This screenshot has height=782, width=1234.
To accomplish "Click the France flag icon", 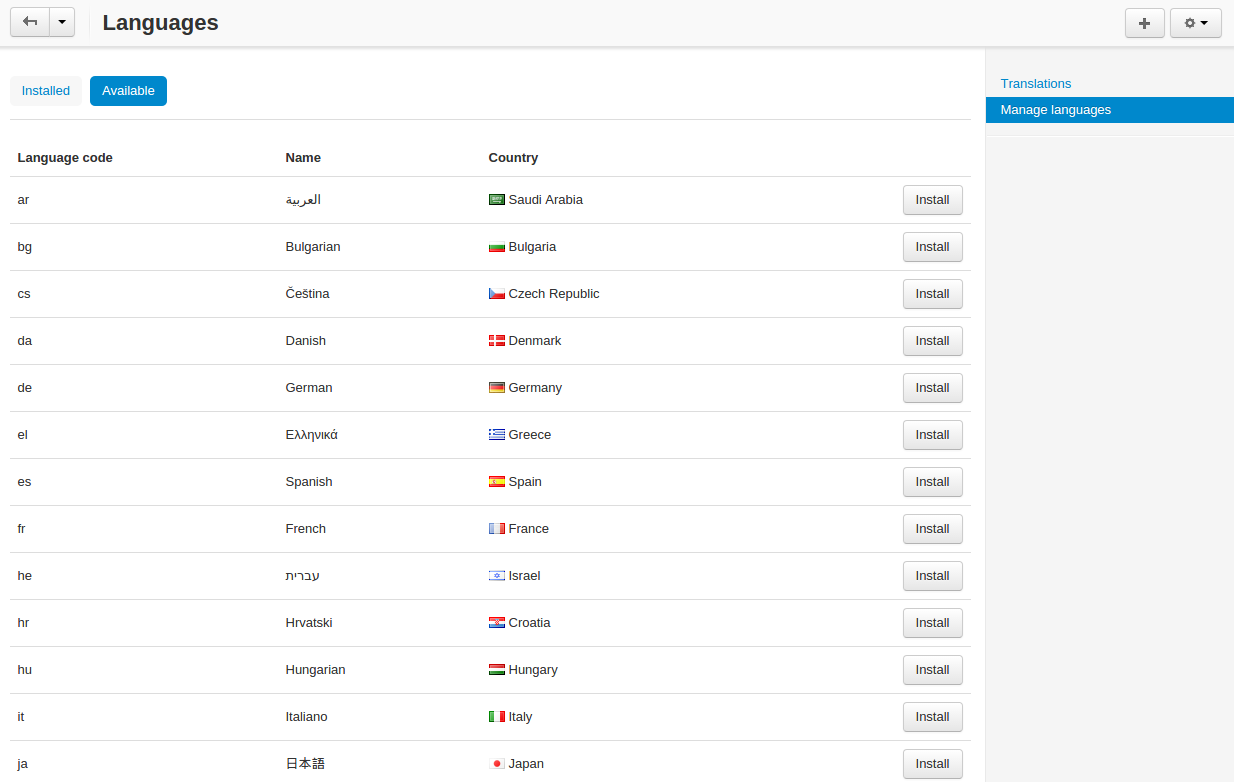I will click(x=497, y=529).
